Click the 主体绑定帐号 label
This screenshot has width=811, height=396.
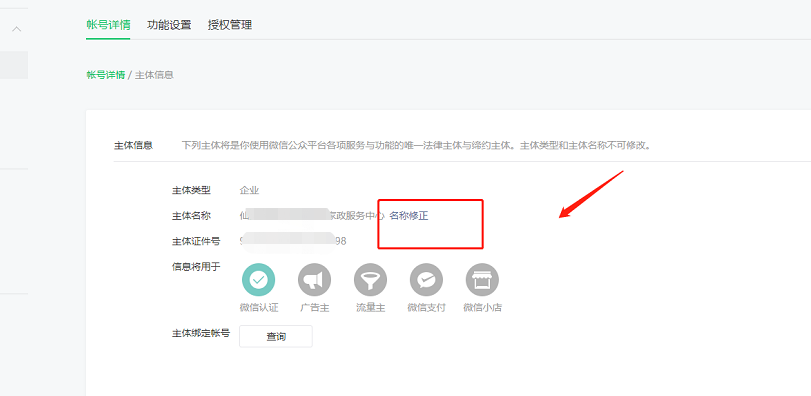coord(201,333)
